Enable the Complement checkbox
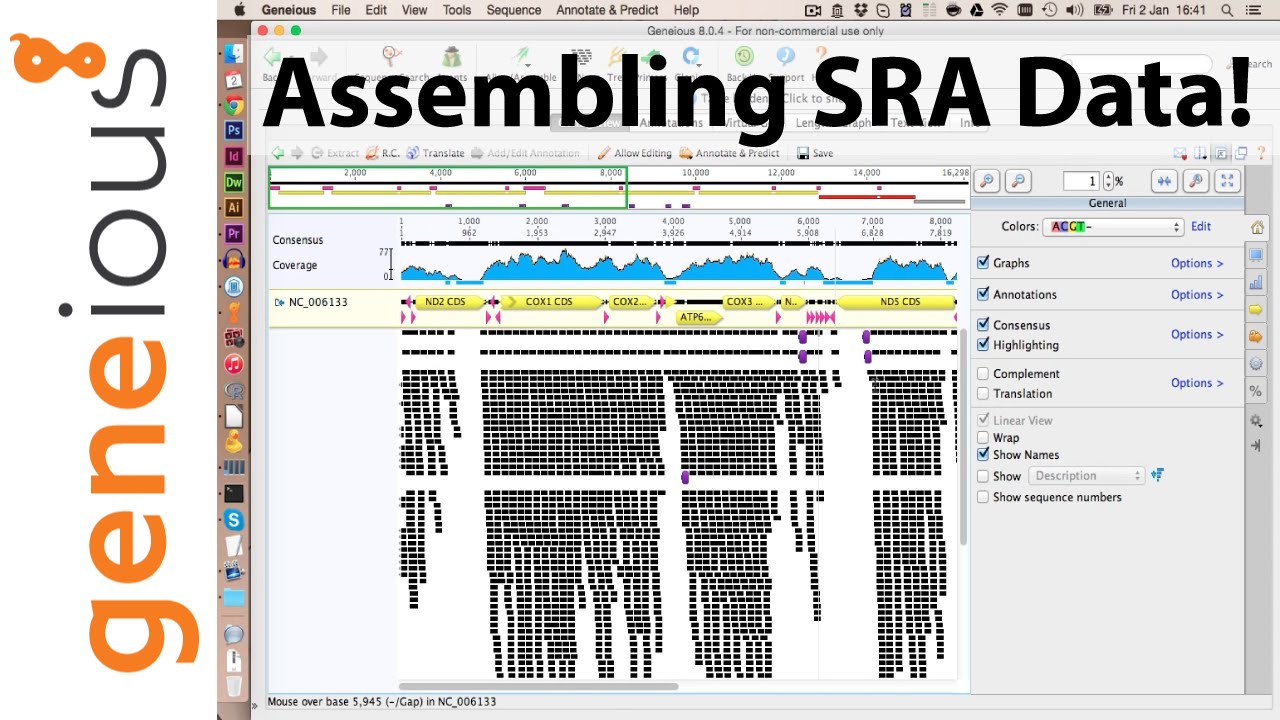The width and height of the screenshot is (1280, 720). (x=983, y=373)
